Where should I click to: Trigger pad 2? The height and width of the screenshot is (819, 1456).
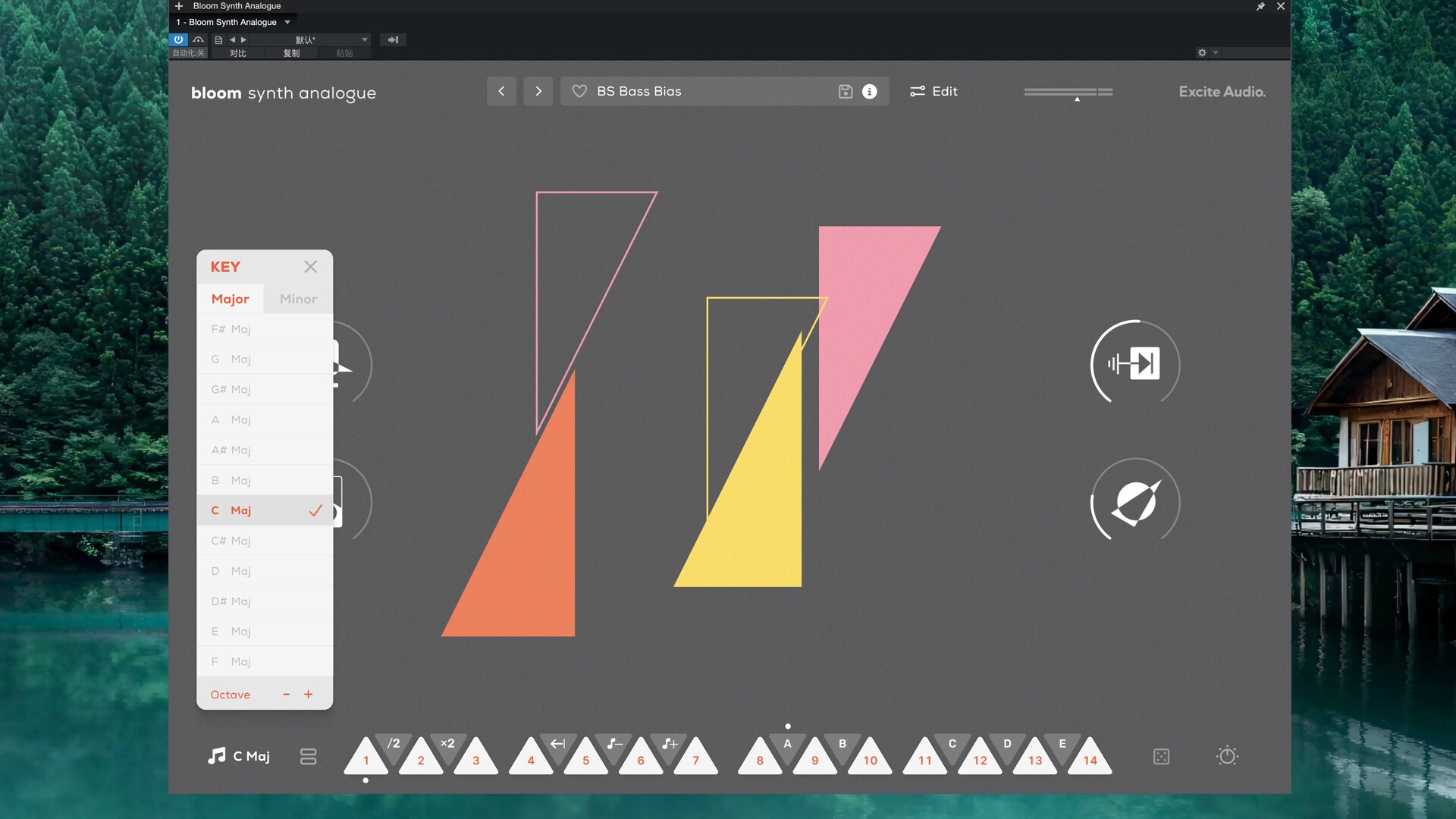click(421, 758)
